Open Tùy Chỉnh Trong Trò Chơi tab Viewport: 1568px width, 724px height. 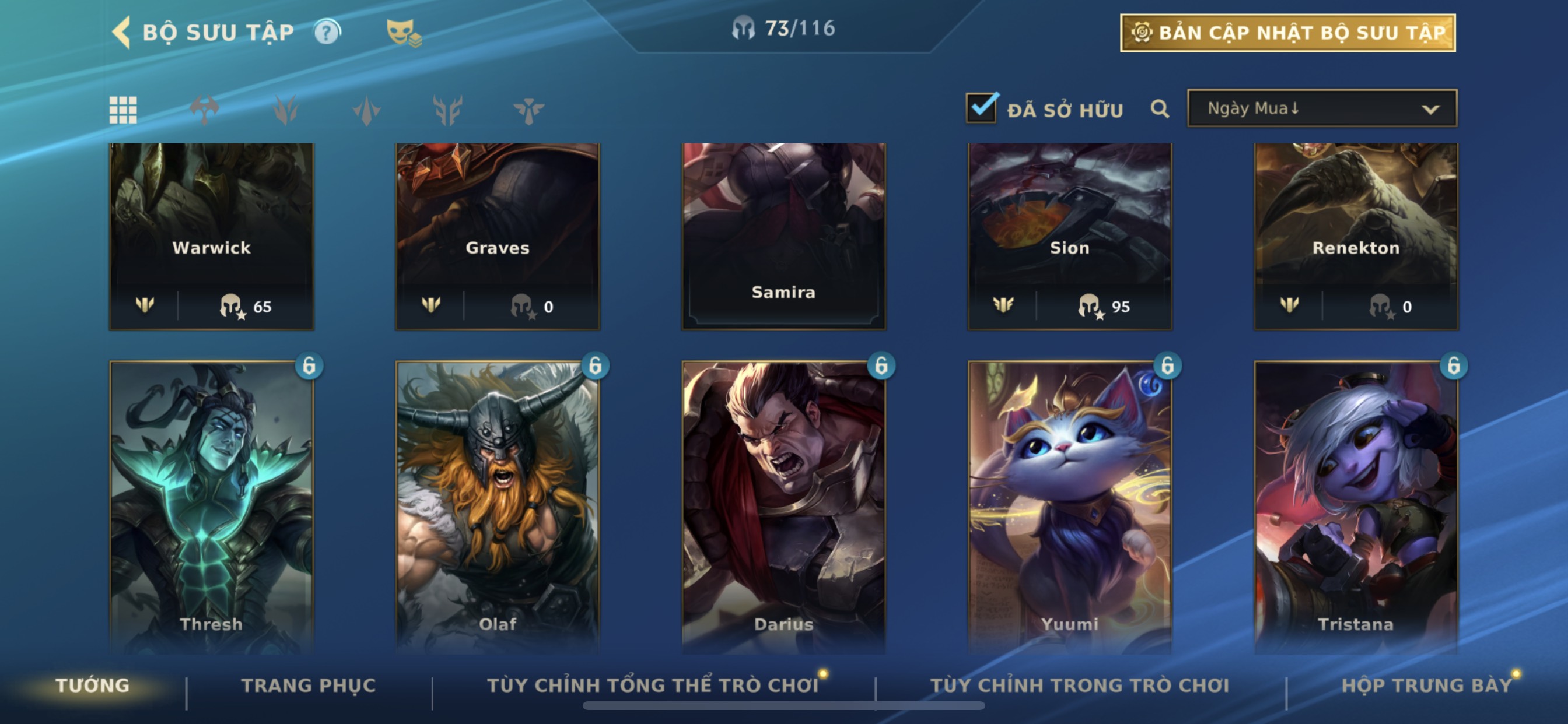(x=1079, y=685)
